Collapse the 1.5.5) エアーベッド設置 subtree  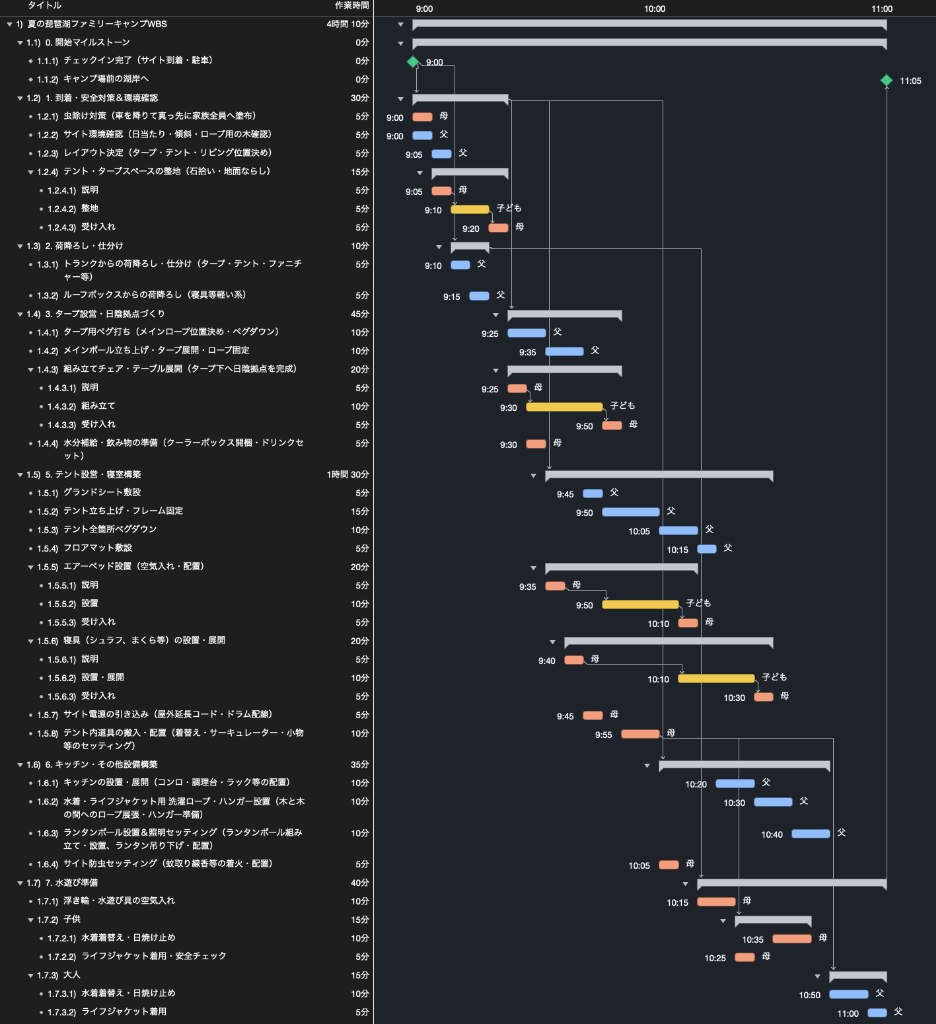30,567
